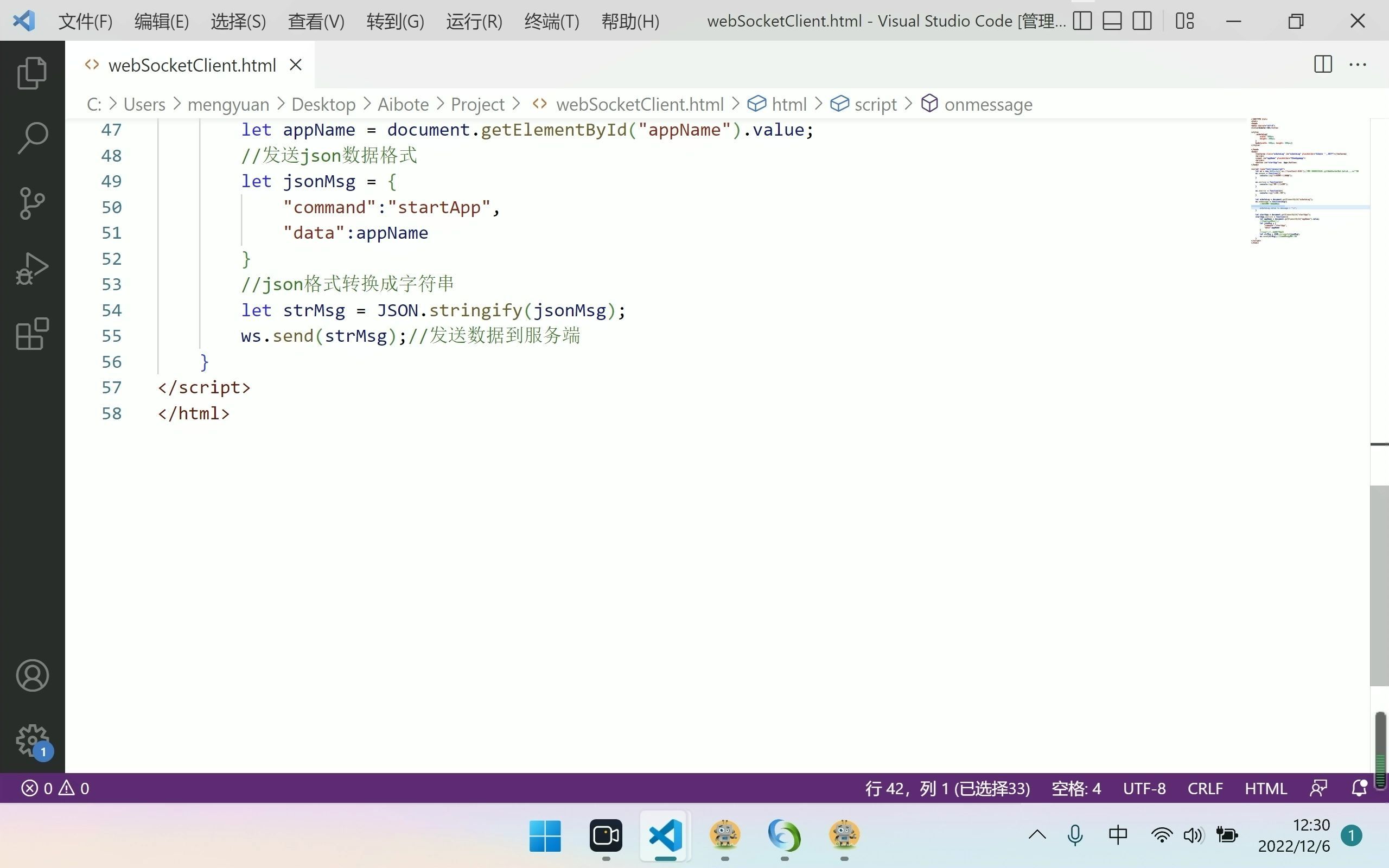
Task: Open the Manage settings gear
Action: (x=31, y=741)
